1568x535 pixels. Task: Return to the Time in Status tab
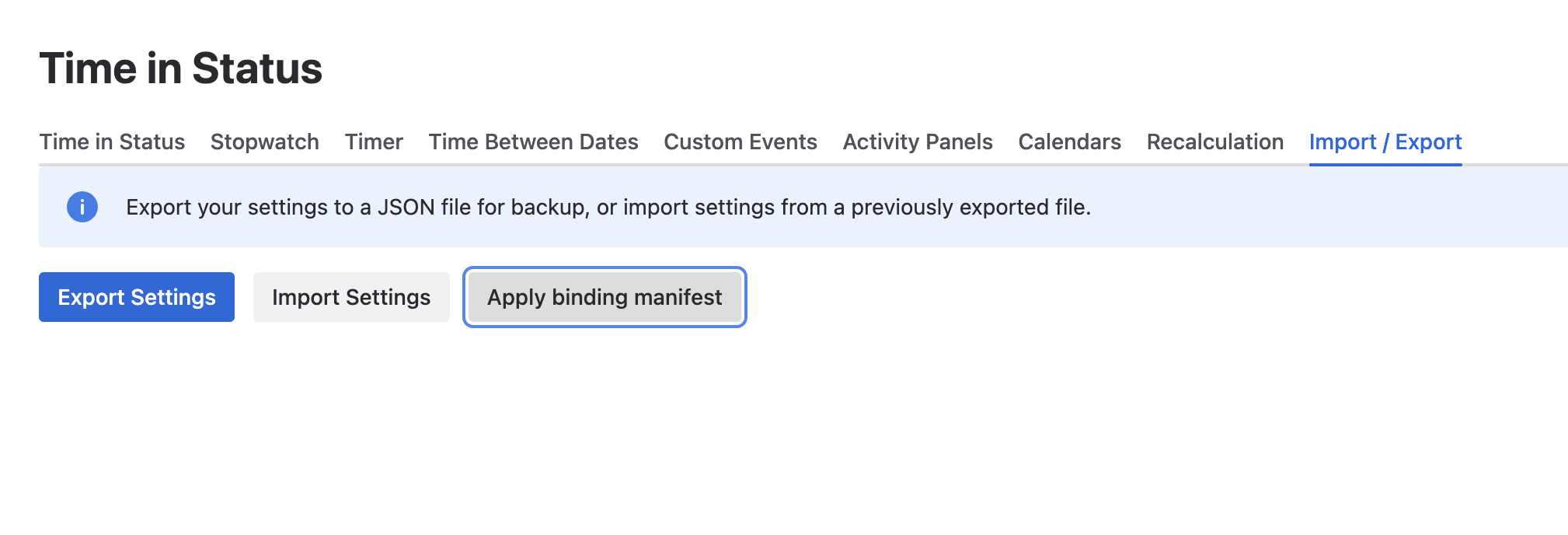[112, 142]
